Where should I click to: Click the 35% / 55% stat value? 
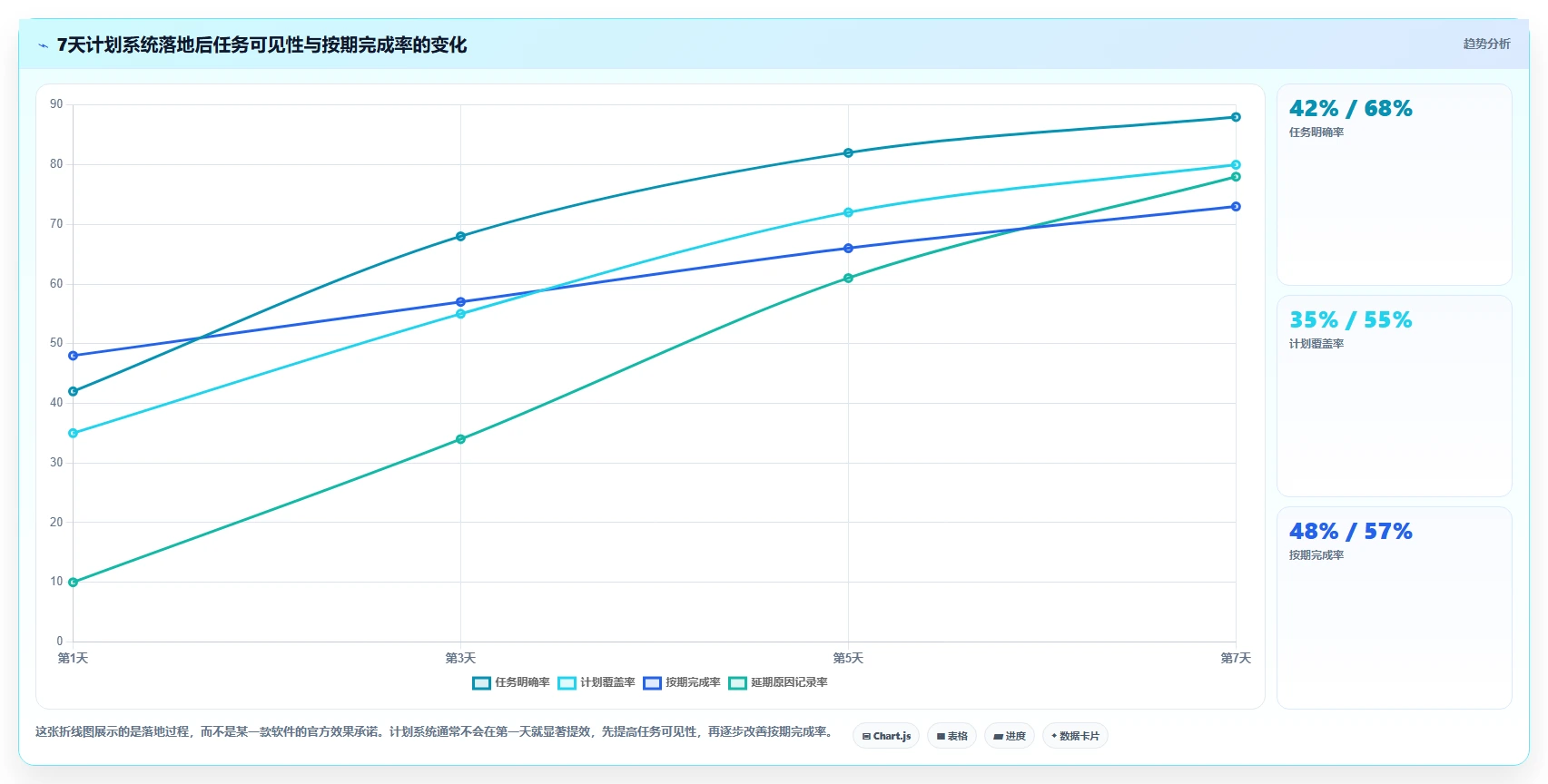click(1351, 320)
